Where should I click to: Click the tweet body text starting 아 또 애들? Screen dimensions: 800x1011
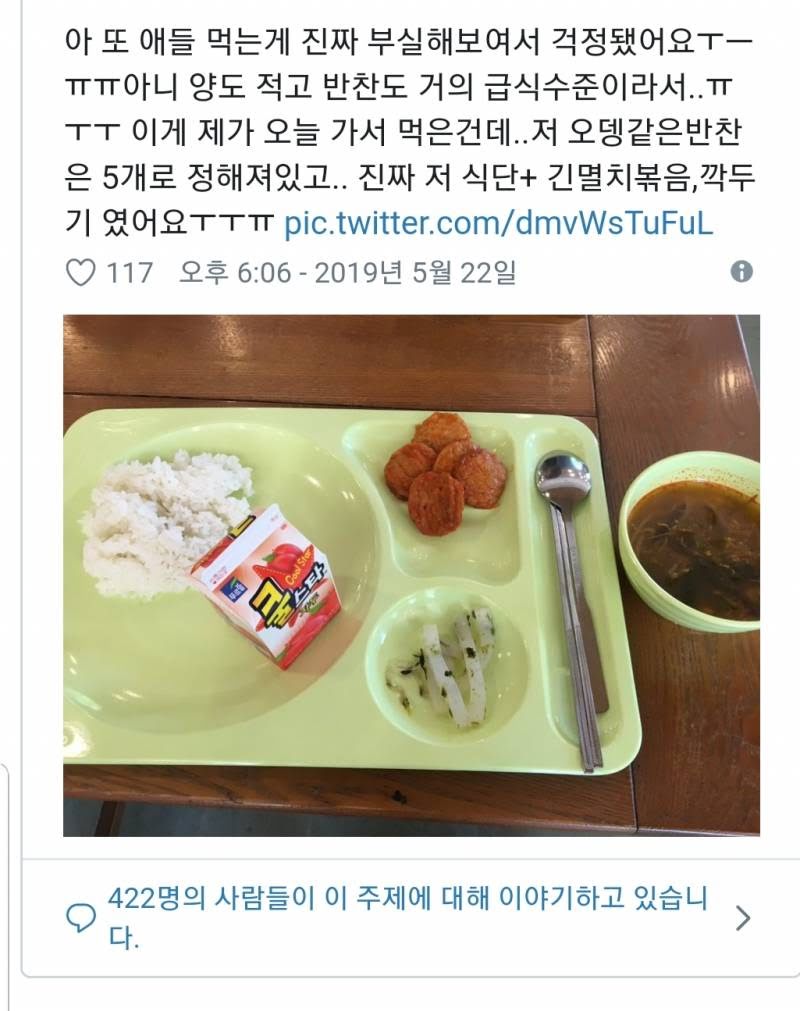(x=409, y=132)
